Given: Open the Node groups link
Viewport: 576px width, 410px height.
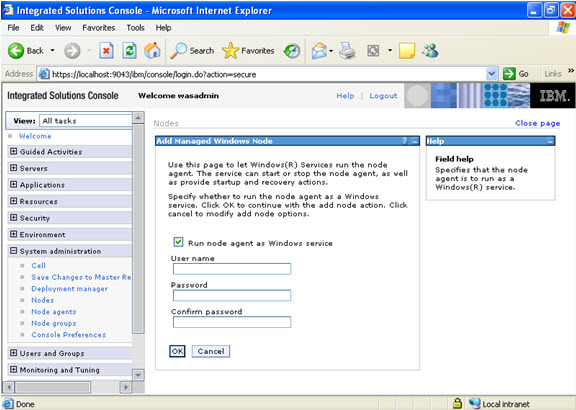Looking at the screenshot, I should pyautogui.click(x=54, y=323).
